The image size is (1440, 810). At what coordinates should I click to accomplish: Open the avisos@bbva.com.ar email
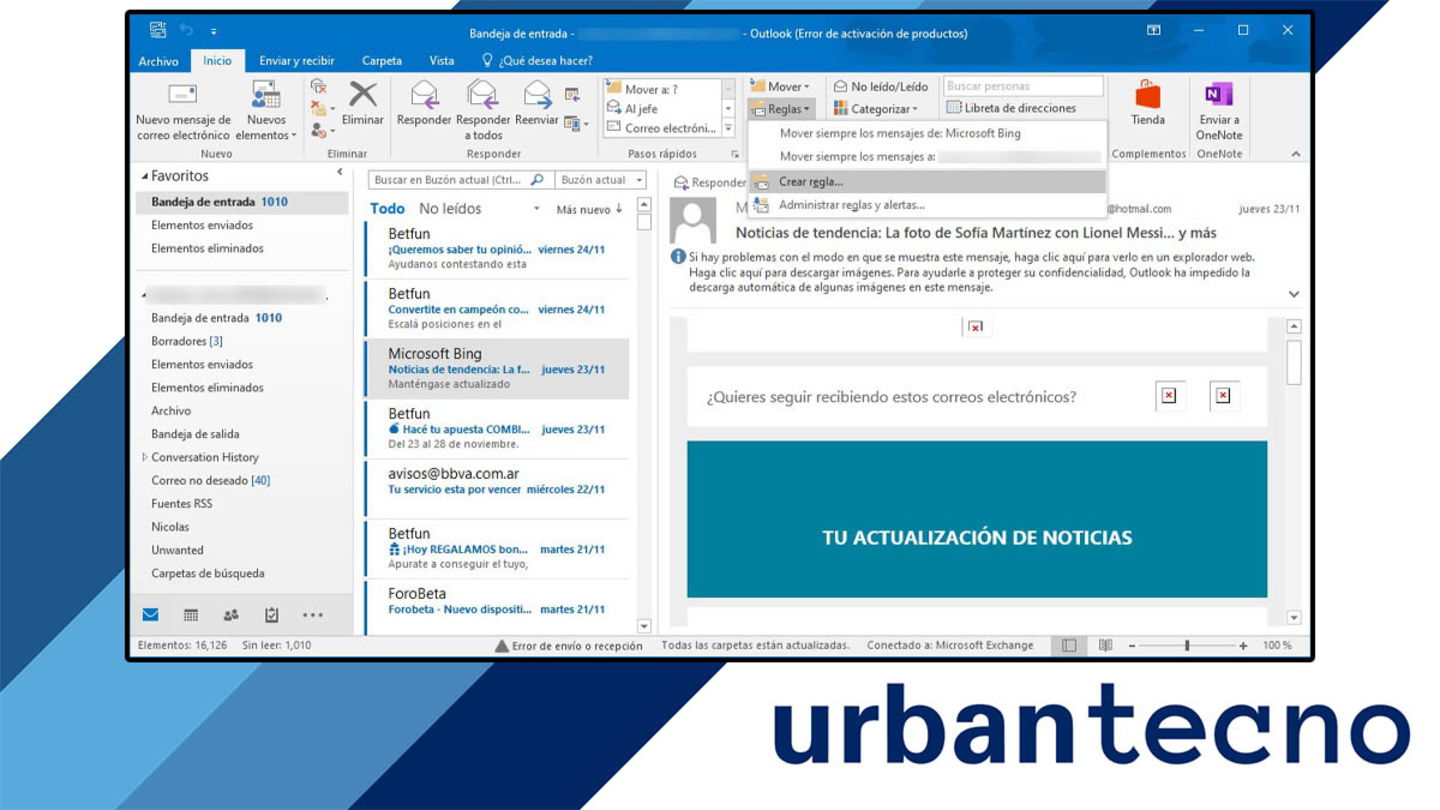pos(497,488)
